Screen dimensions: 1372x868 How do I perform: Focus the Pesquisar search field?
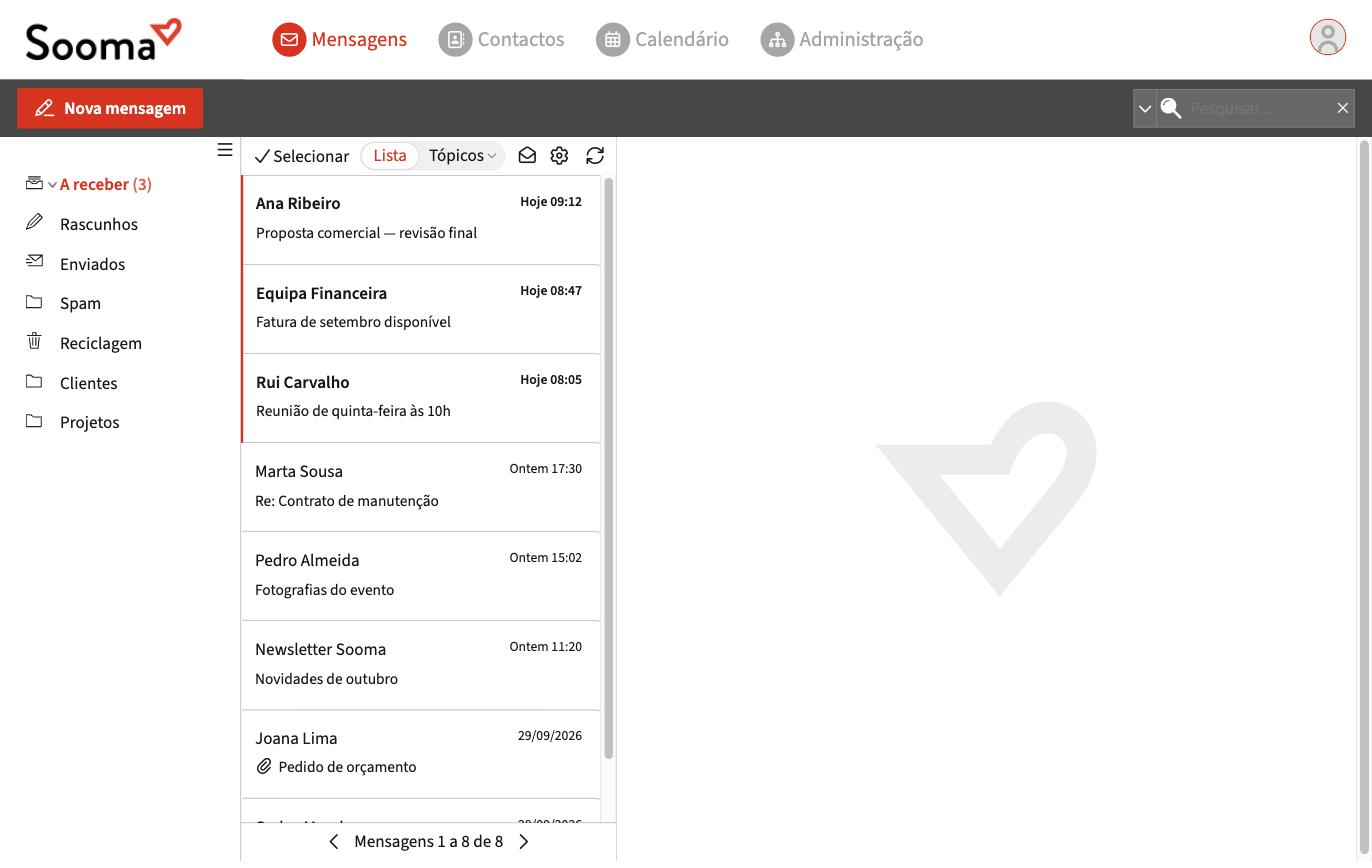1258,108
